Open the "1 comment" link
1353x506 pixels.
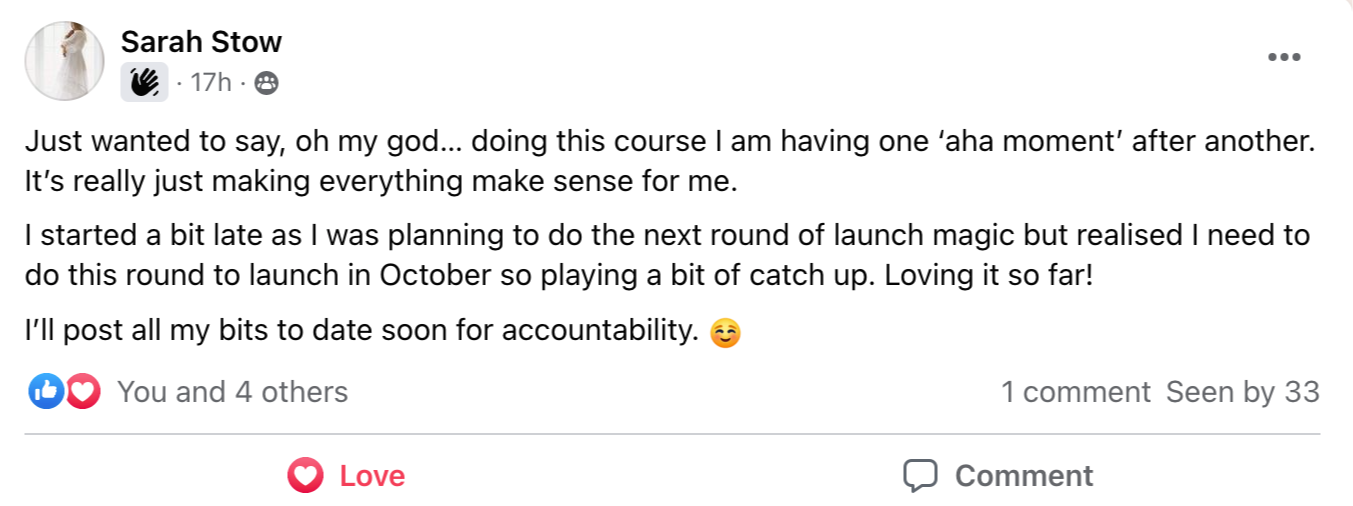click(1075, 392)
